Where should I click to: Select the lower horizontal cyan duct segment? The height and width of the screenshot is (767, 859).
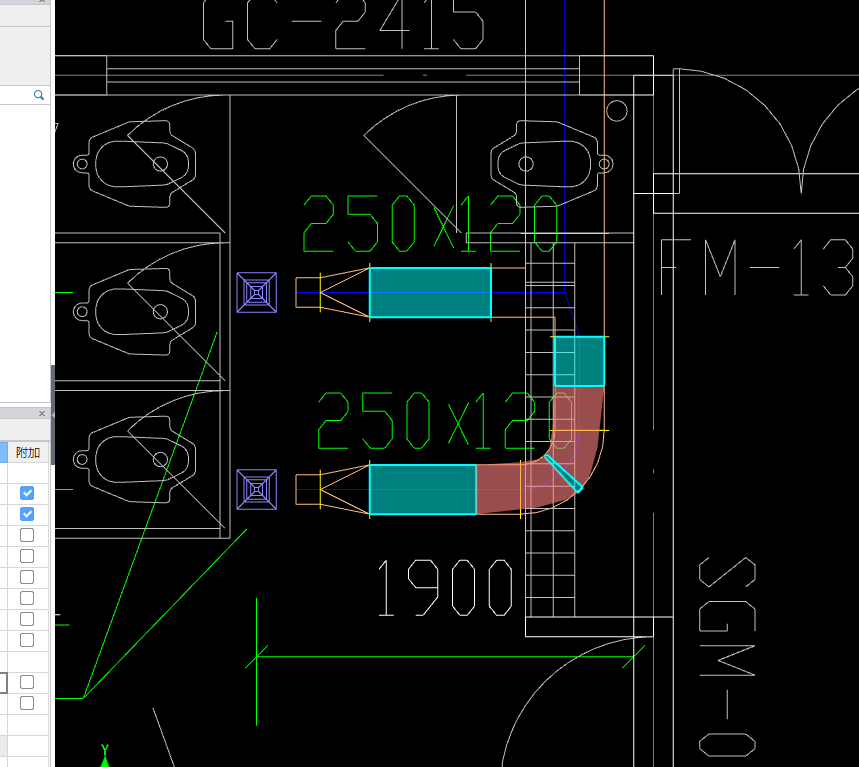tap(422, 489)
